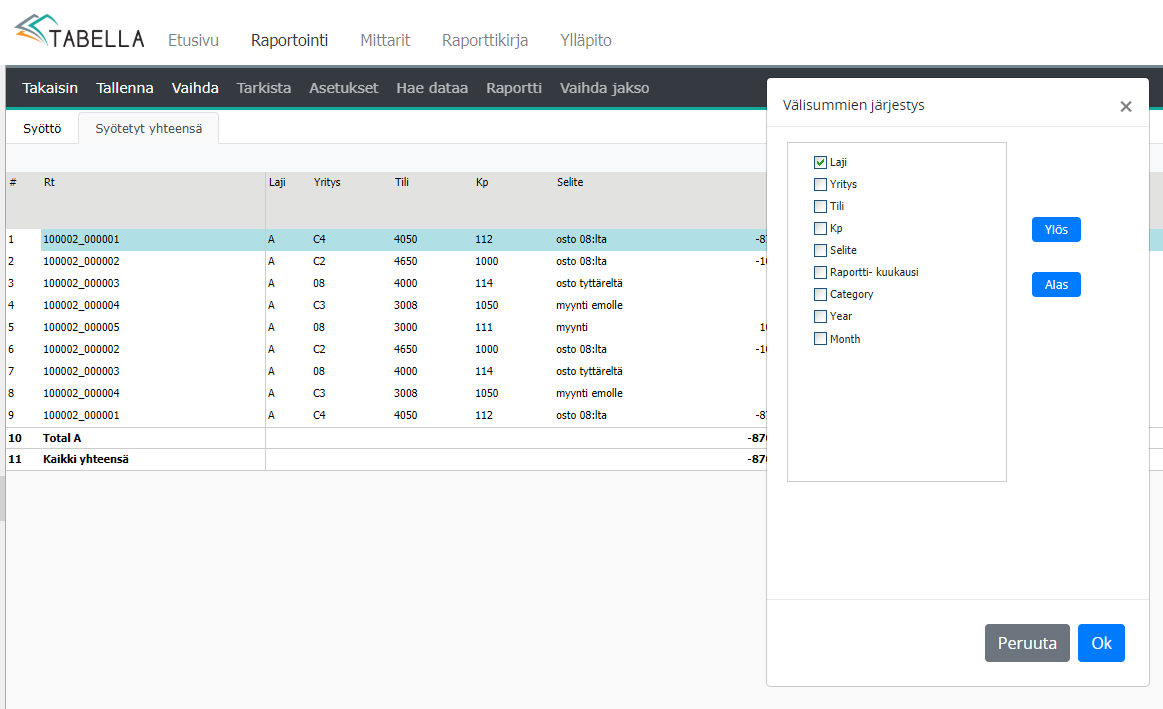Open the Raportointi menu
Viewport: 1163px width, 709px height.
[289, 41]
